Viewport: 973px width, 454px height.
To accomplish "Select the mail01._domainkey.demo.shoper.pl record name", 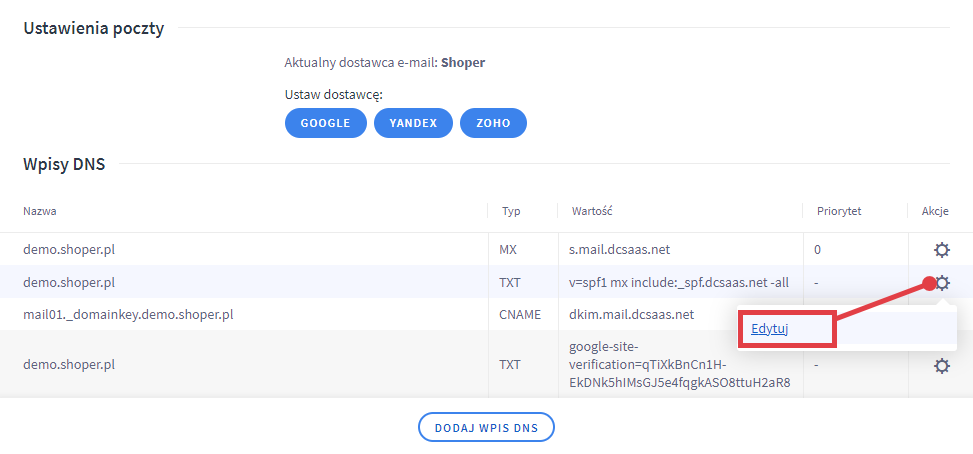I will tap(127, 315).
